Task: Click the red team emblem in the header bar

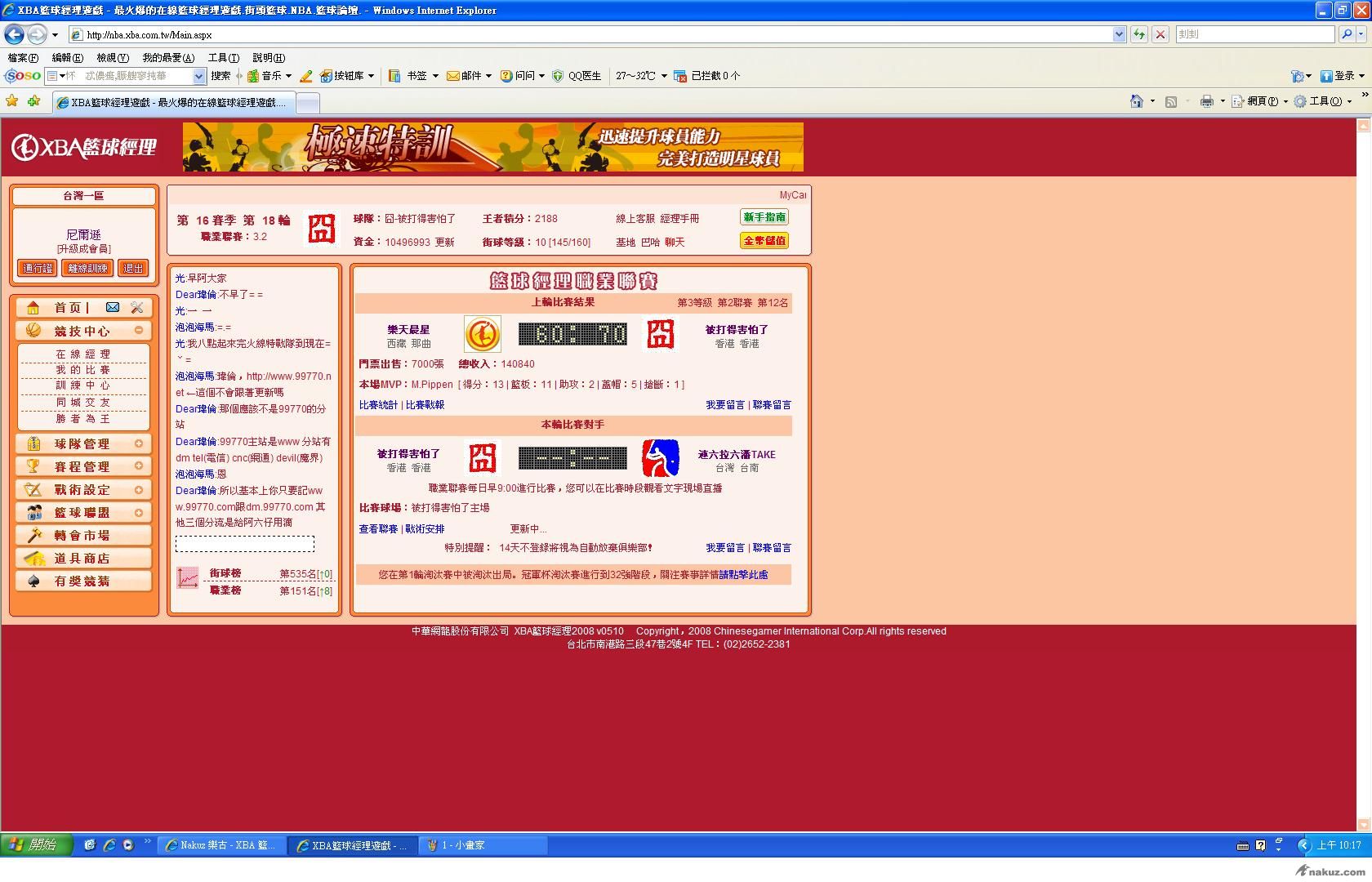Action: [322, 228]
